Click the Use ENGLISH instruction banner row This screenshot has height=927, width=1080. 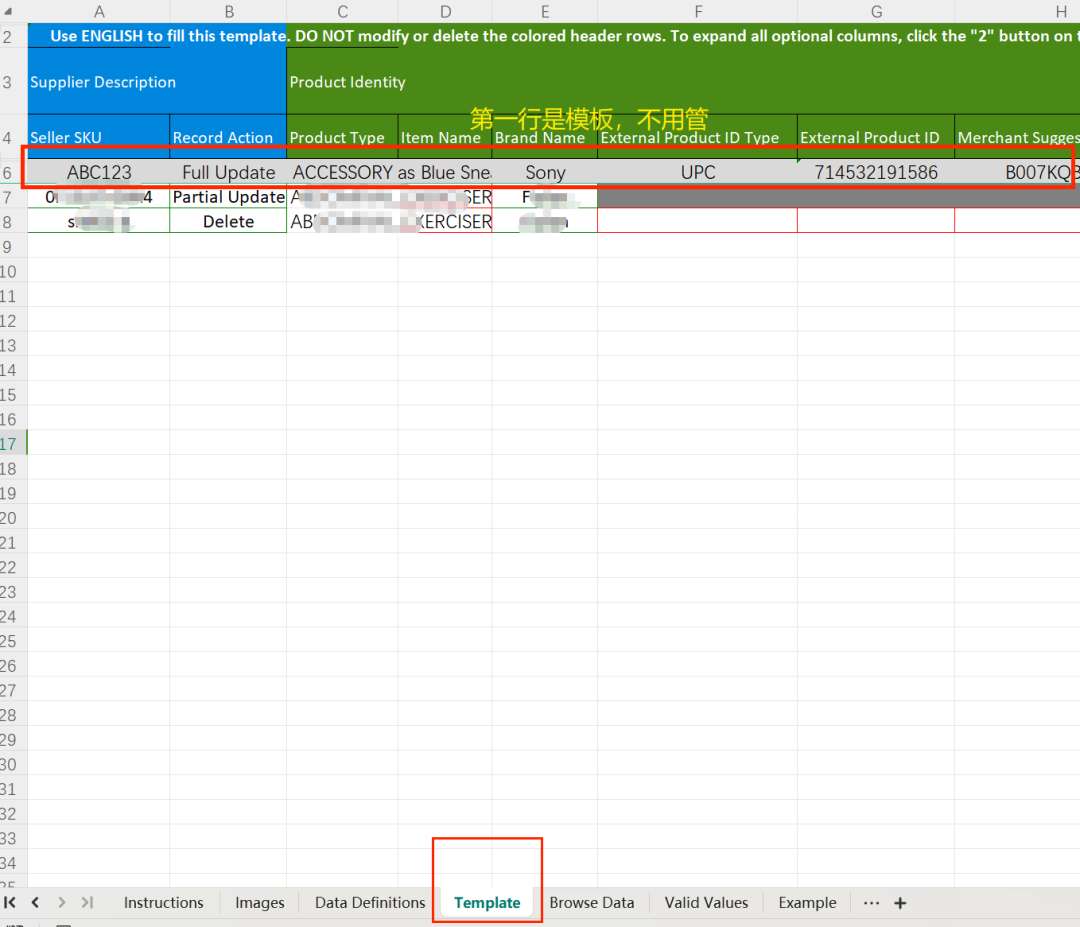[554, 36]
